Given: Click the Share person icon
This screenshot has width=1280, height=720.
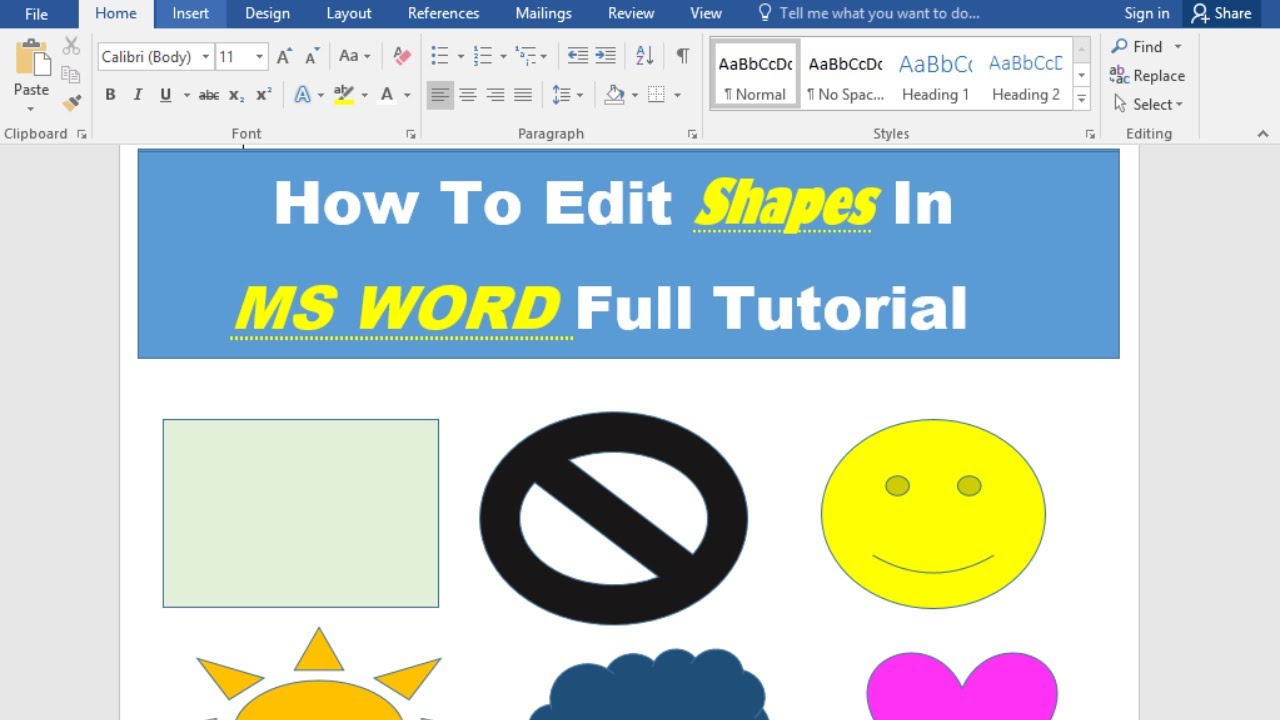Looking at the screenshot, I should [1200, 13].
